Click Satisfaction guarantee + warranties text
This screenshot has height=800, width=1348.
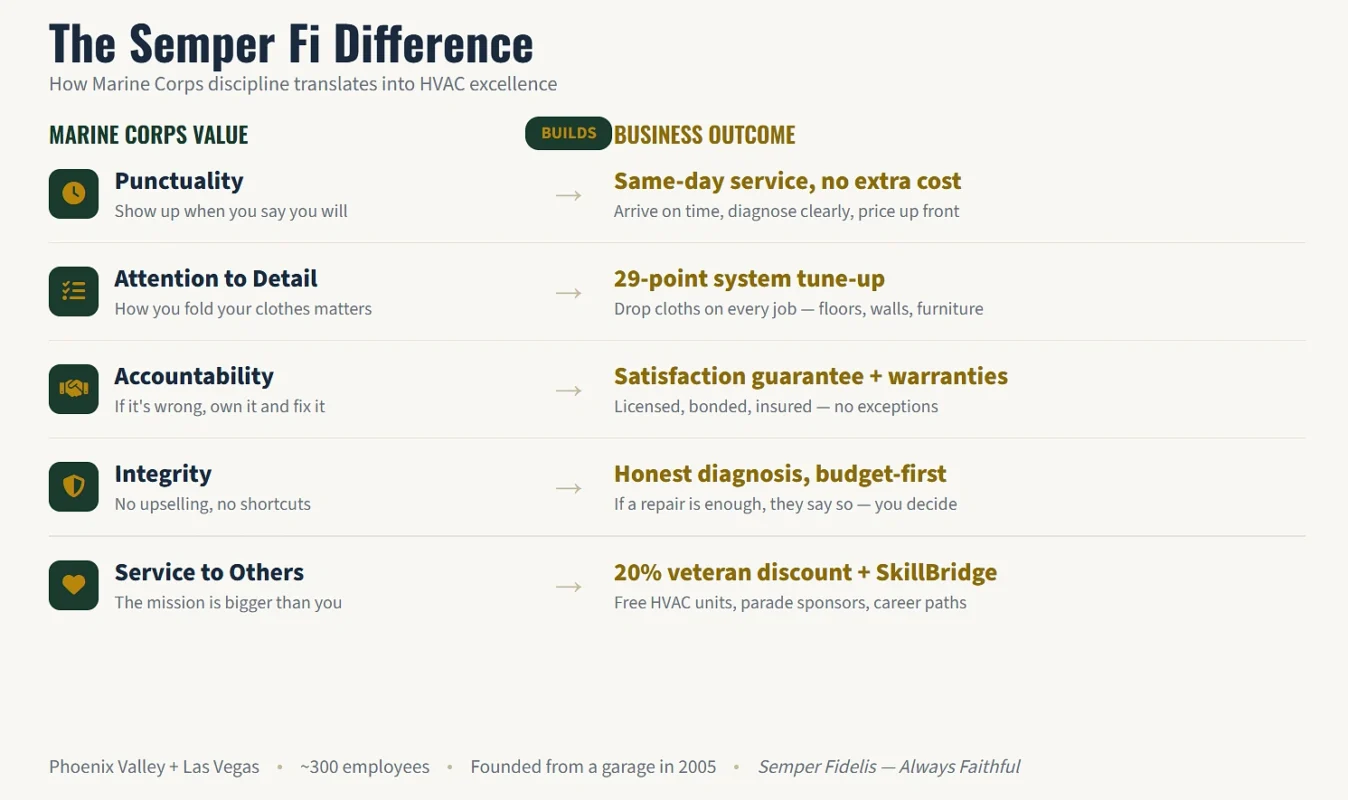811,376
